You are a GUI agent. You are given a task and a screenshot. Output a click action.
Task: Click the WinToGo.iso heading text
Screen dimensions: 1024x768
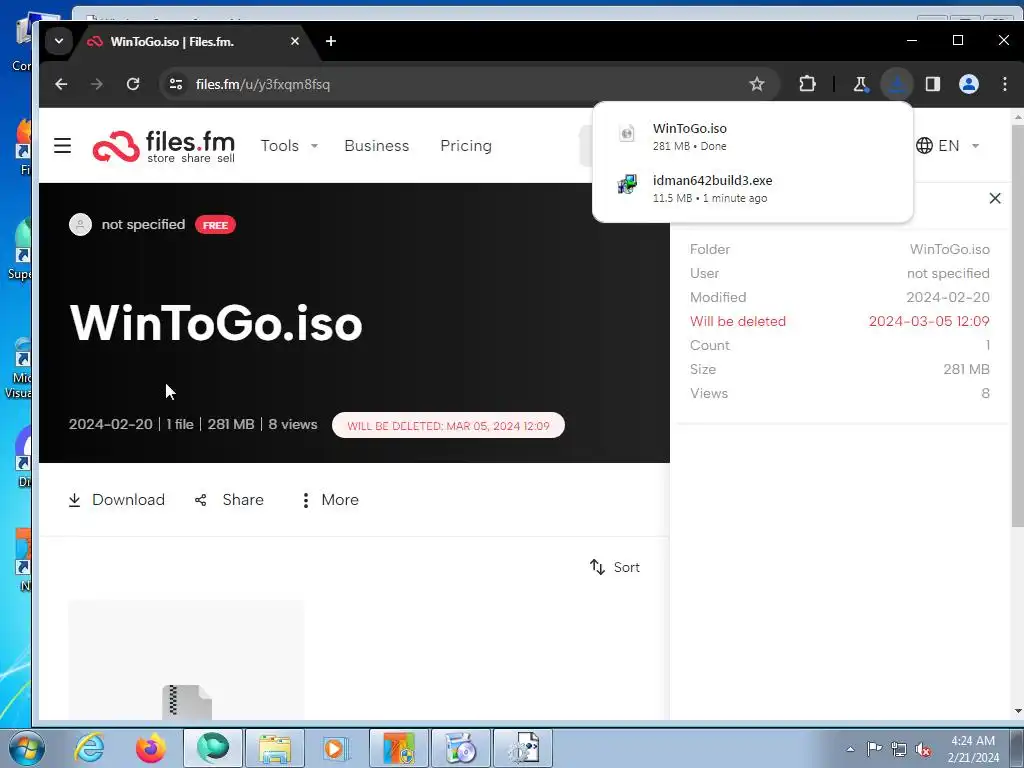[216, 323]
